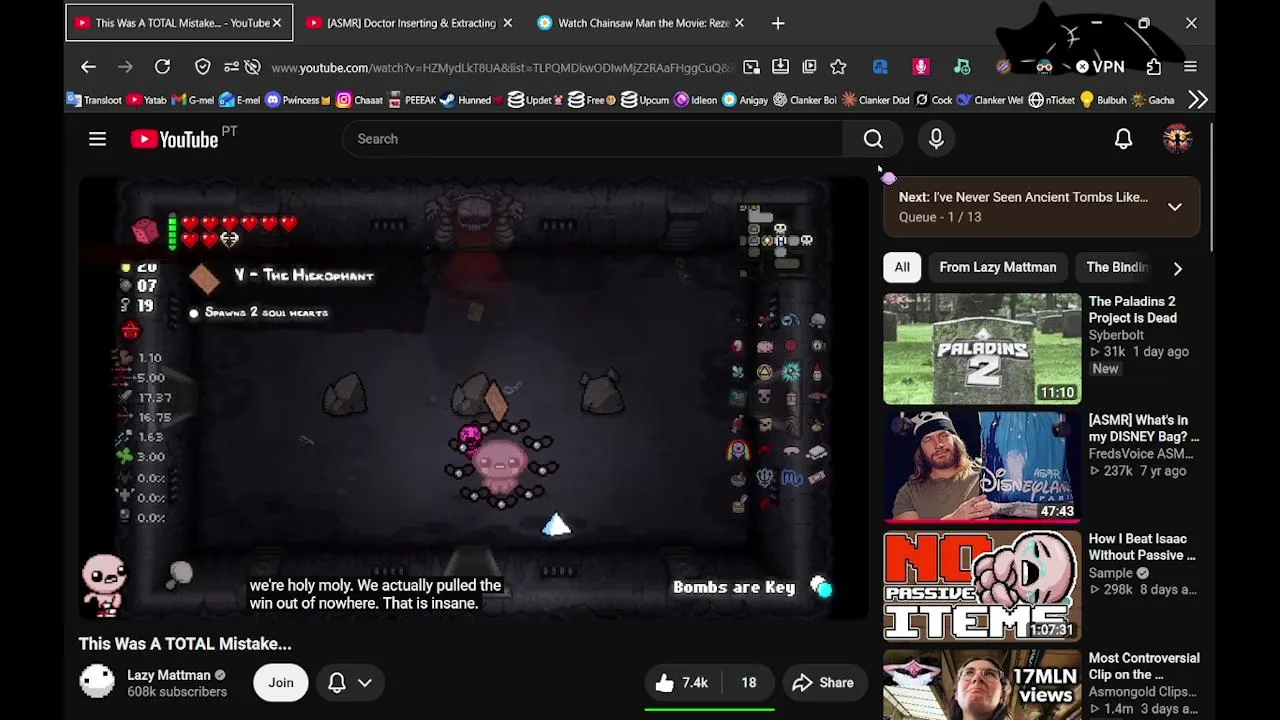1280x720 pixels.
Task: Click the VPN button in toolbar
Action: [1100, 67]
